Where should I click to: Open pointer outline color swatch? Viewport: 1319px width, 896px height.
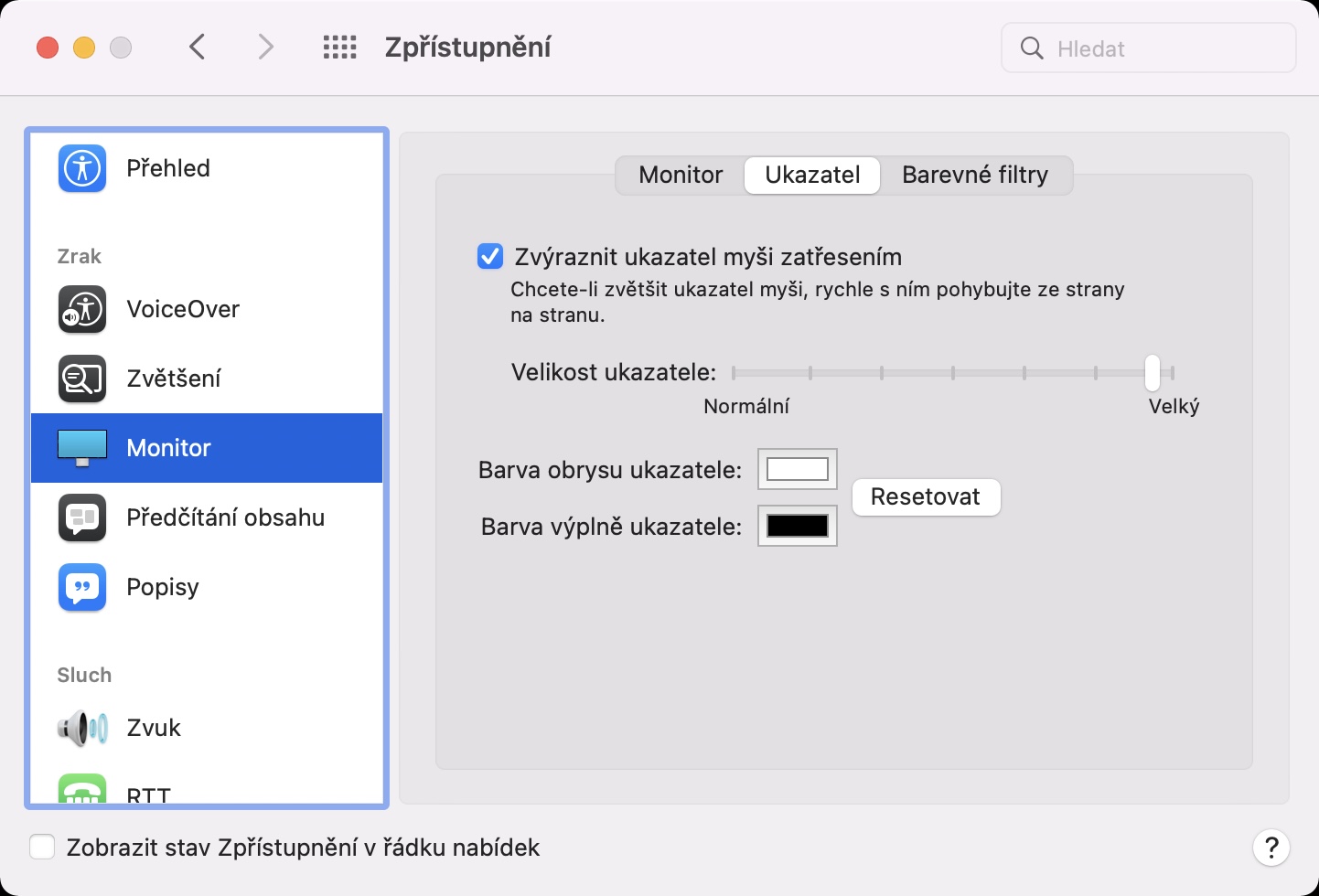point(798,470)
